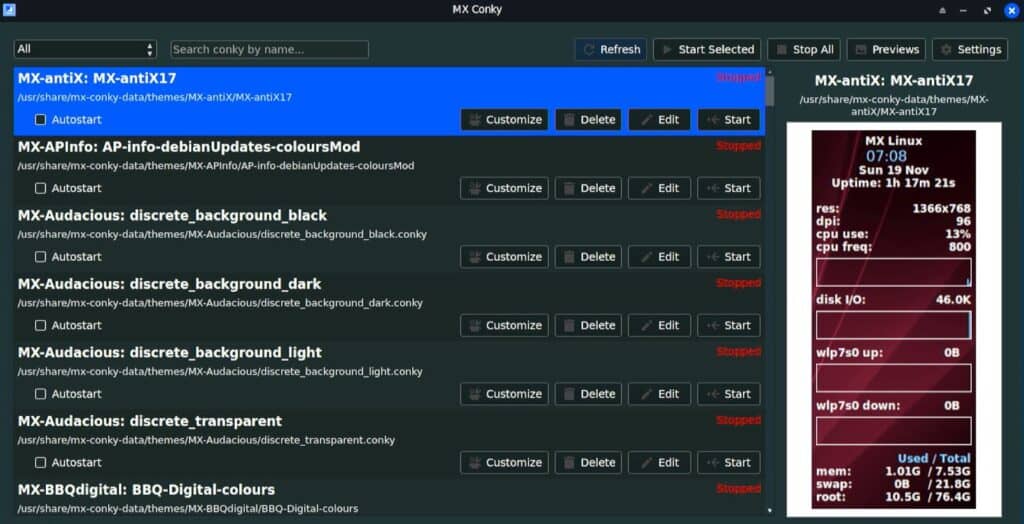This screenshot has height=524, width=1024.
Task: Customize discrete_background_black conky
Action: click(x=504, y=257)
